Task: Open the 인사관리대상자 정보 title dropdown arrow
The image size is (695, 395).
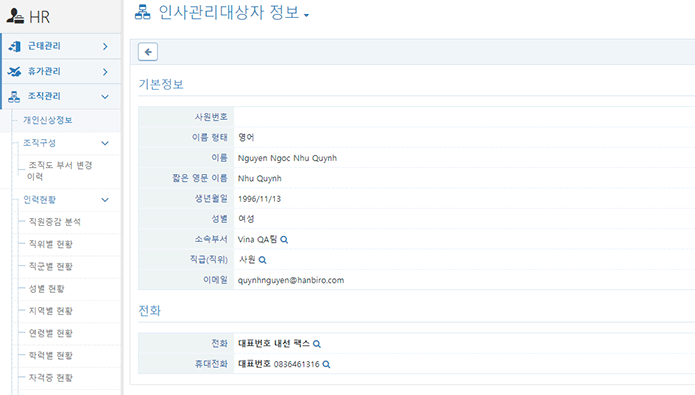Action: coord(306,15)
